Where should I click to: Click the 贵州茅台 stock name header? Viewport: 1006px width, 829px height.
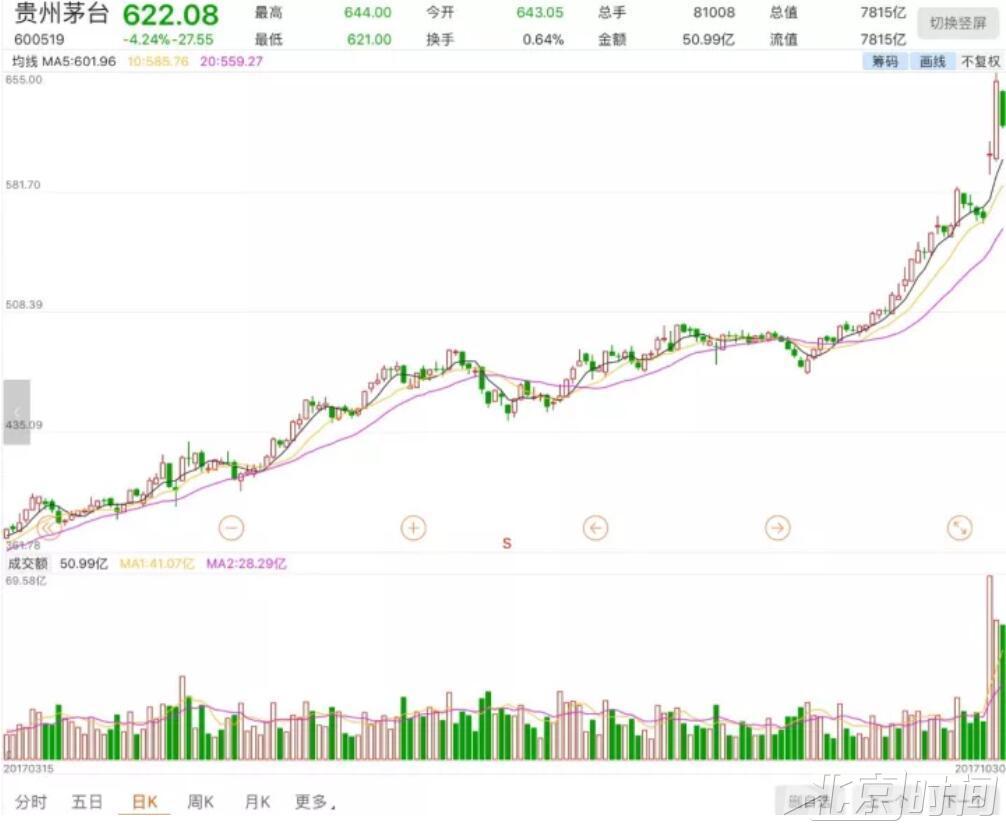(62, 16)
